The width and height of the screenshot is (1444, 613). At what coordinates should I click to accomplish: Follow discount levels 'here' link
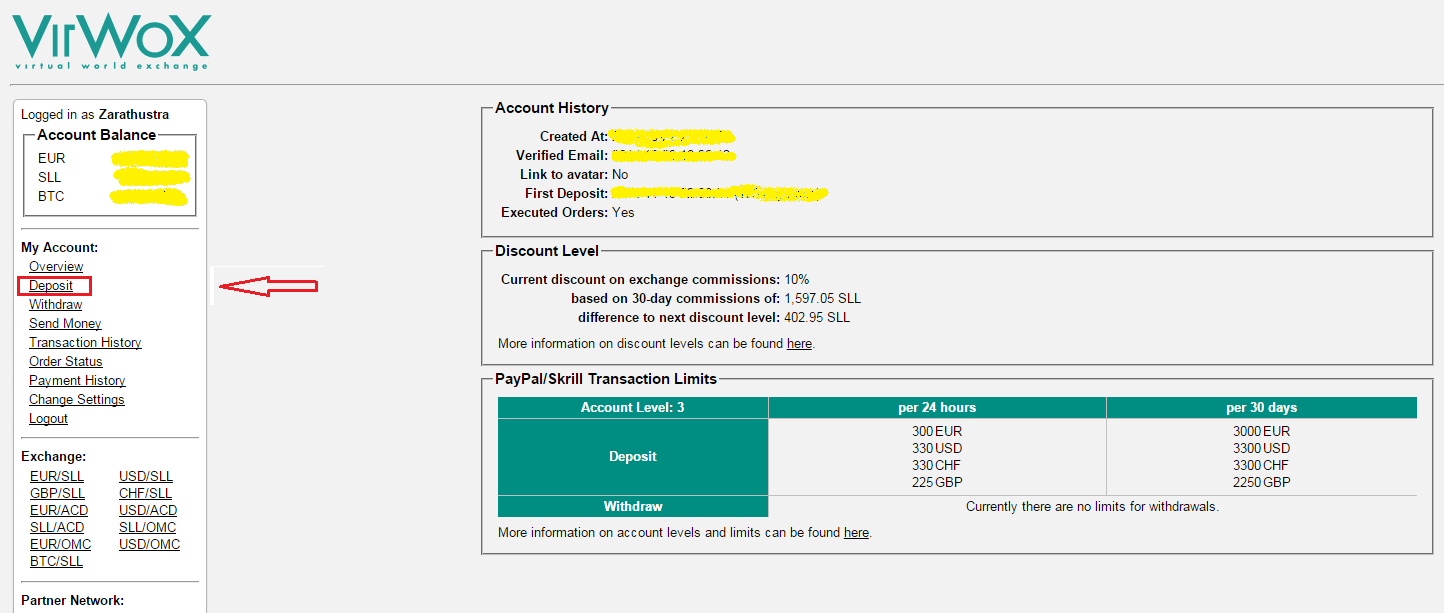point(799,343)
